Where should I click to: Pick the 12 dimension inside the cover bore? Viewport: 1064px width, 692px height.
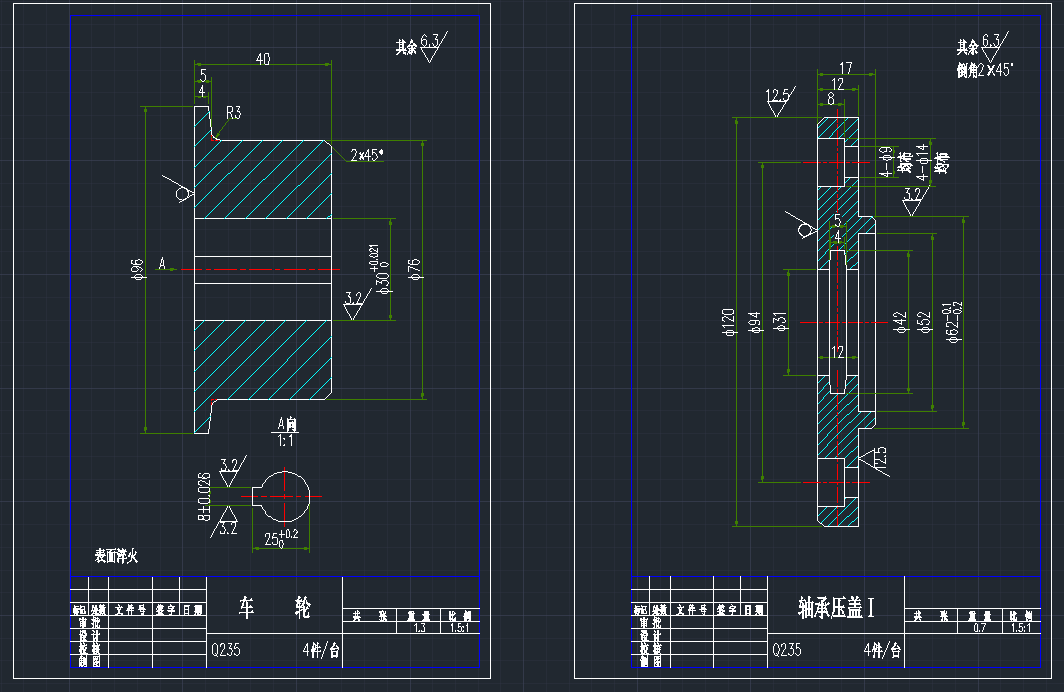tap(837, 352)
